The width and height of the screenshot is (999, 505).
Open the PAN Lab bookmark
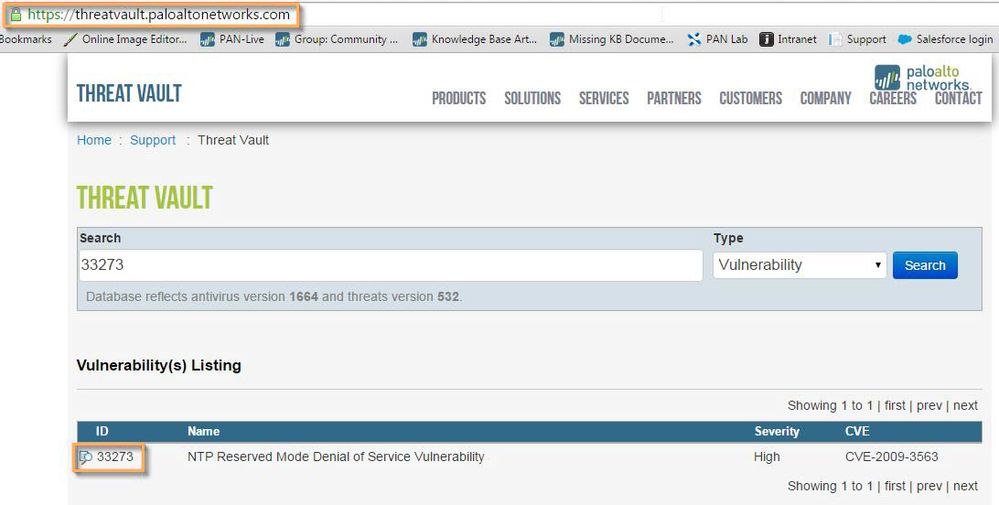pyautogui.click(x=717, y=39)
